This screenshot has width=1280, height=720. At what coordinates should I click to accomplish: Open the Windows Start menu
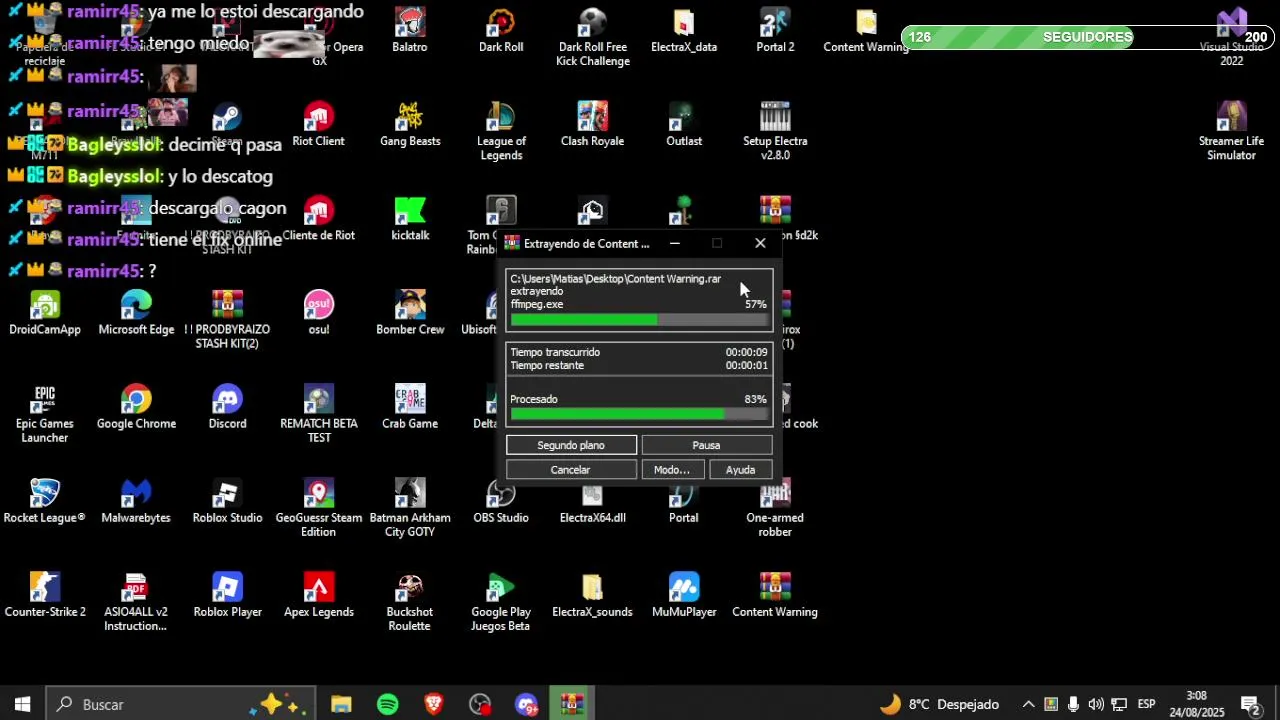pos(22,704)
